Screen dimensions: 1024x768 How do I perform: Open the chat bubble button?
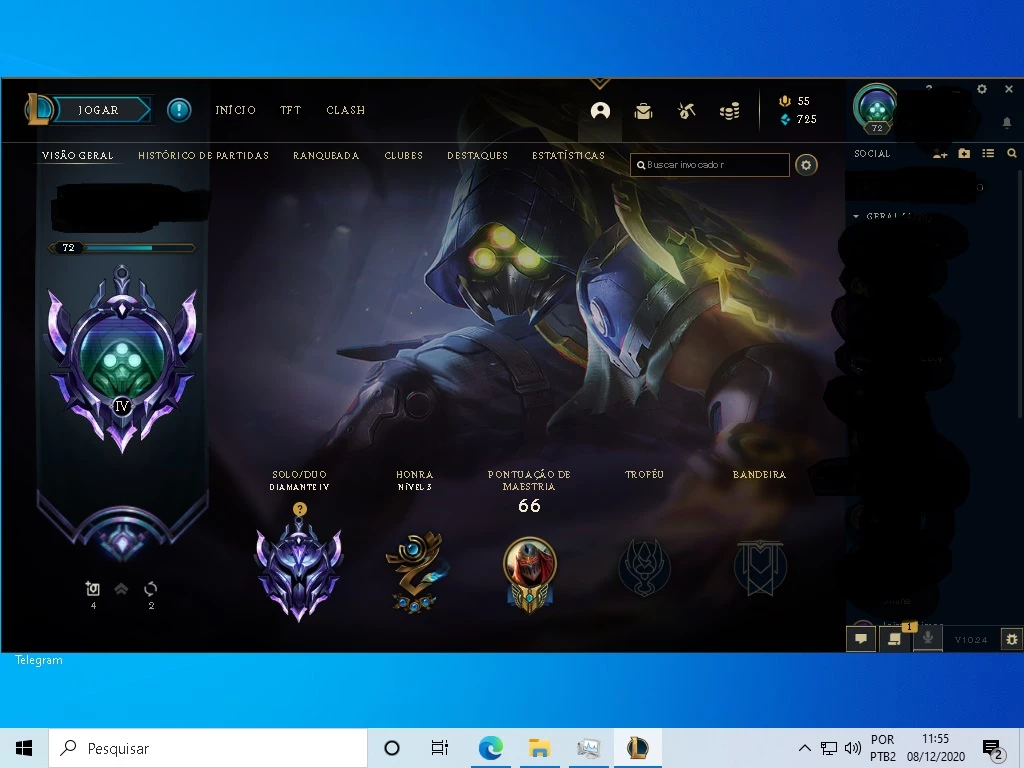[861, 639]
